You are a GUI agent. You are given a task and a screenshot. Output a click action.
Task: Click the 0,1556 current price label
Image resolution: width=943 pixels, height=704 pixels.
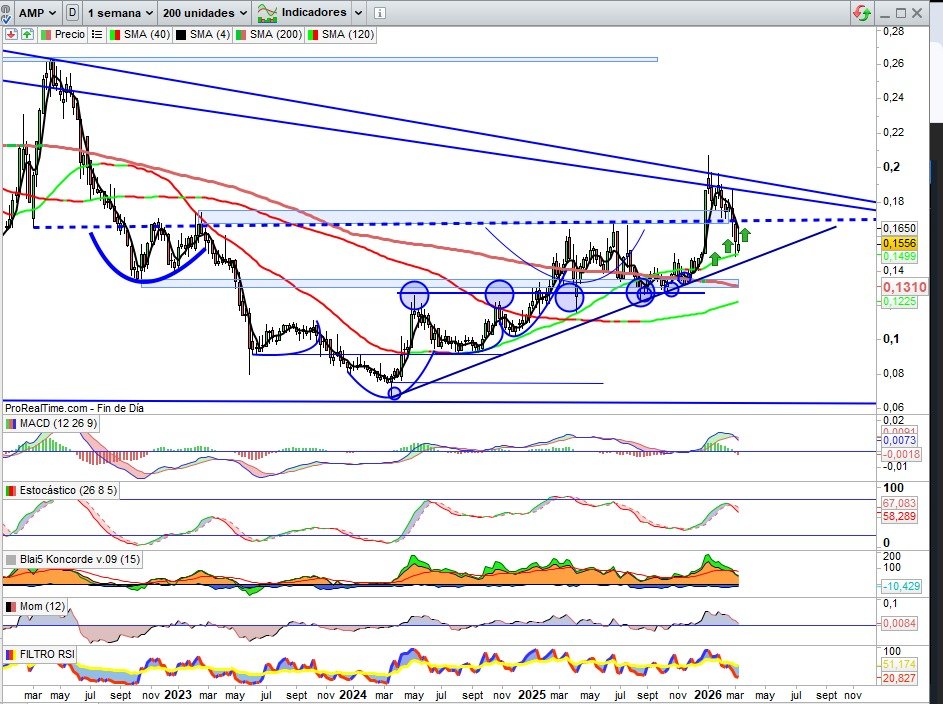click(x=899, y=243)
